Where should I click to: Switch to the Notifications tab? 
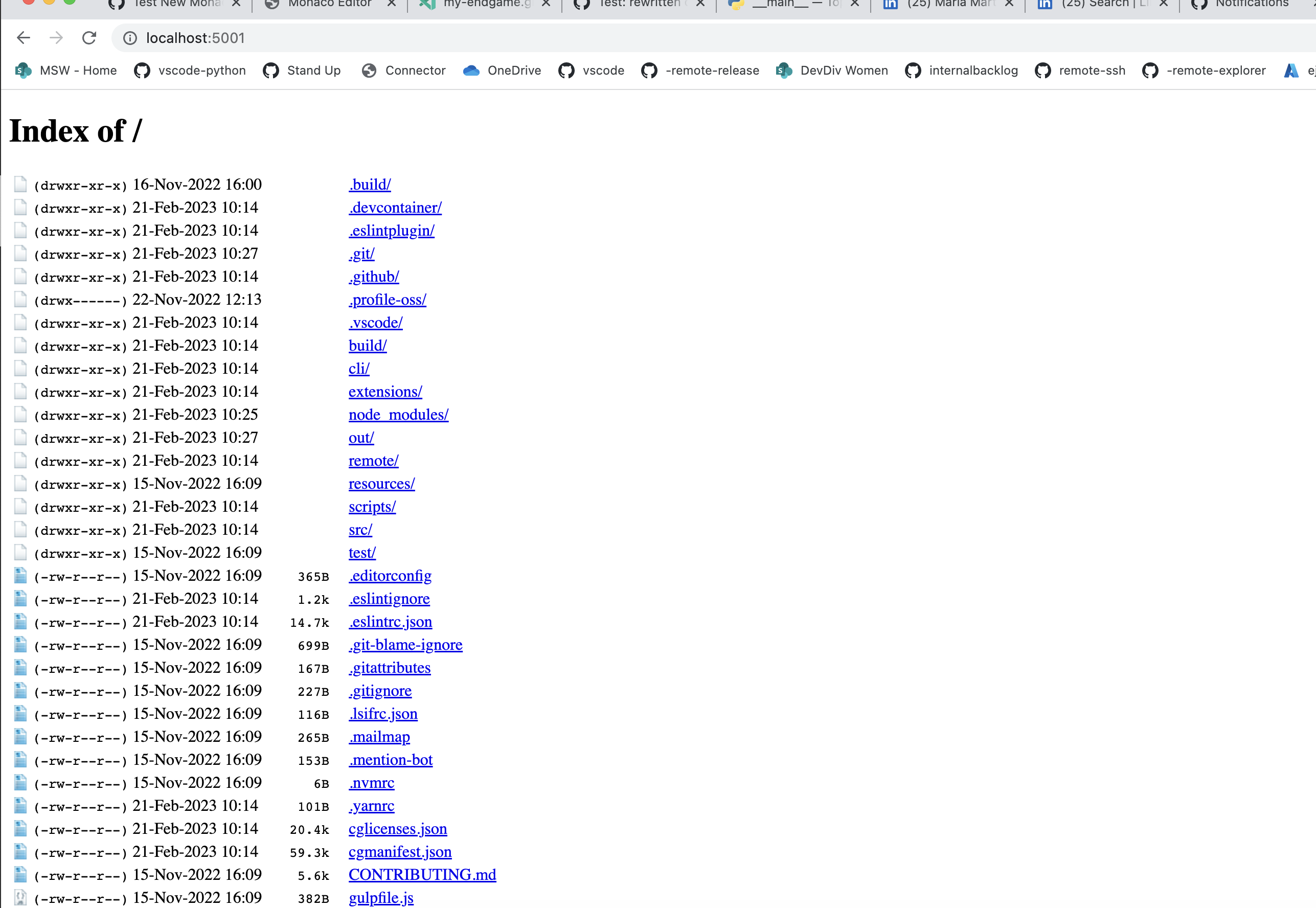tap(1251, 4)
